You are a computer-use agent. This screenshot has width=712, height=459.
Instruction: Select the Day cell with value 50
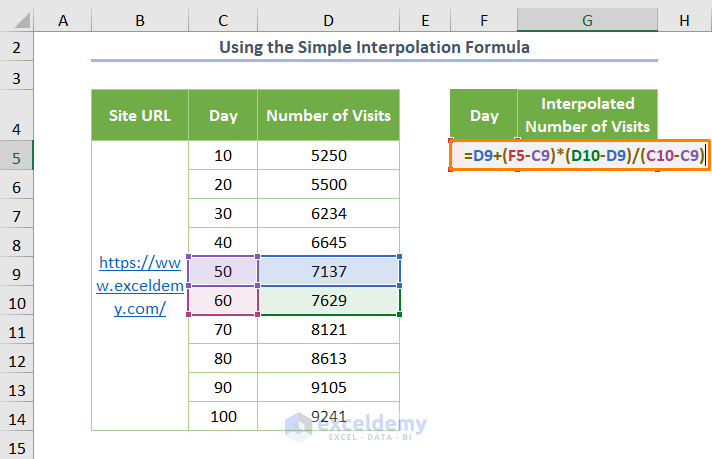pyautogui.click(x=223, y=271)
